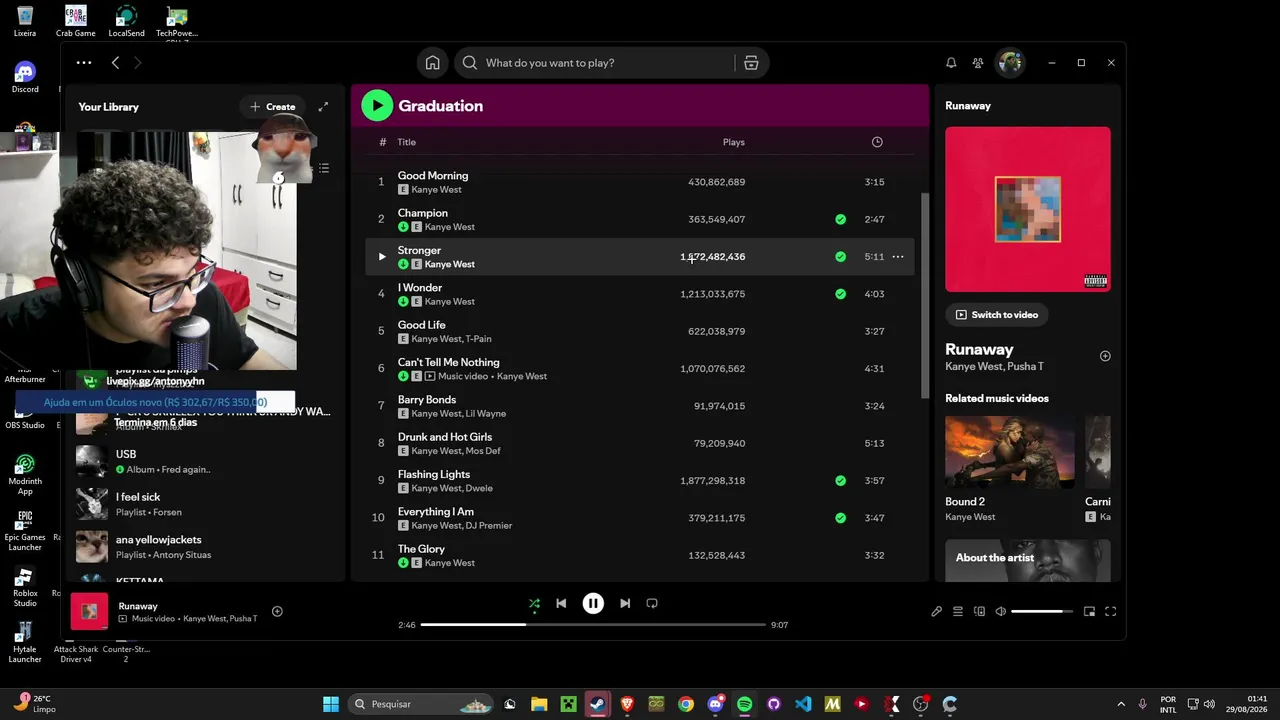This screenshot has height=720, width=1280.
Task: Add the playing track via the plus icon in the bottom bar
Action: 277,612
